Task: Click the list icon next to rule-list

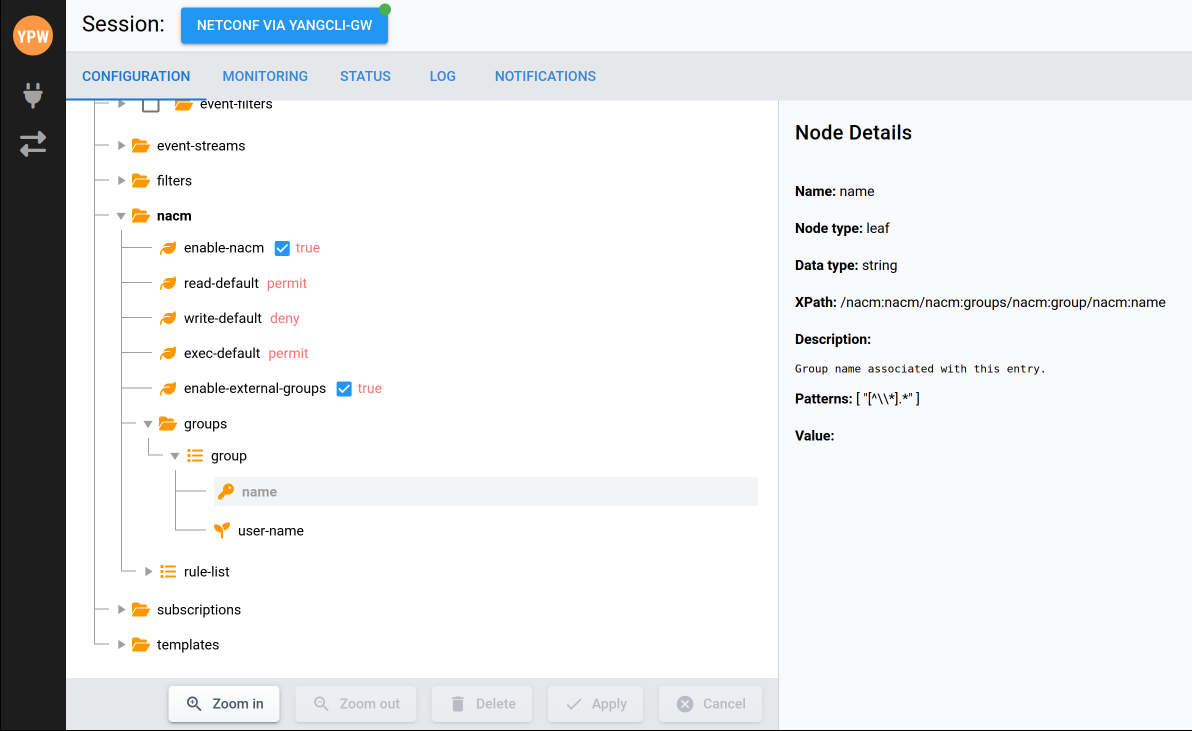Action: (x=168, y=572)
